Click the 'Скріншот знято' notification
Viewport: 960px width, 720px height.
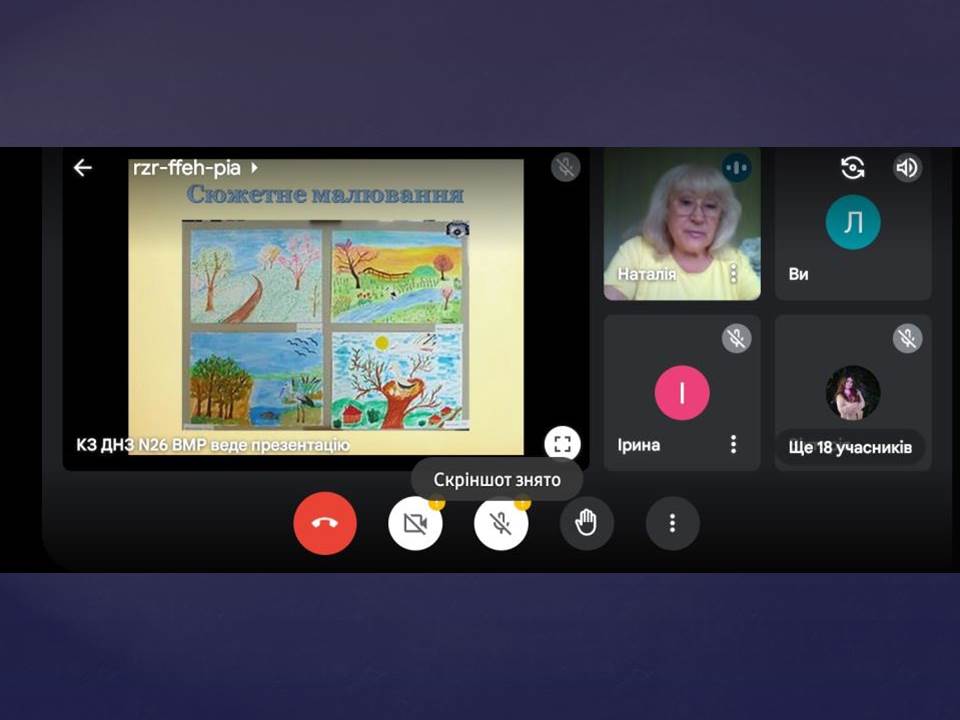(497, 479)
